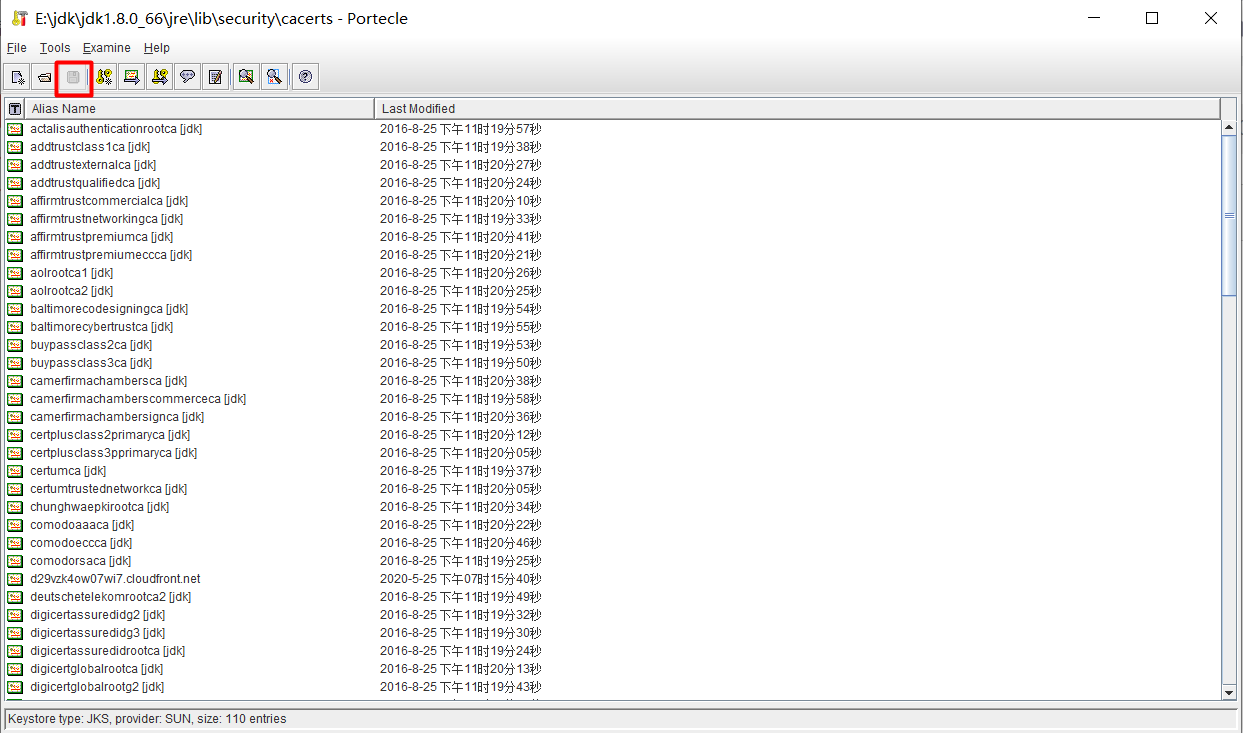Click the Examine Certificate toolbar icon

(x=246, y=76)
